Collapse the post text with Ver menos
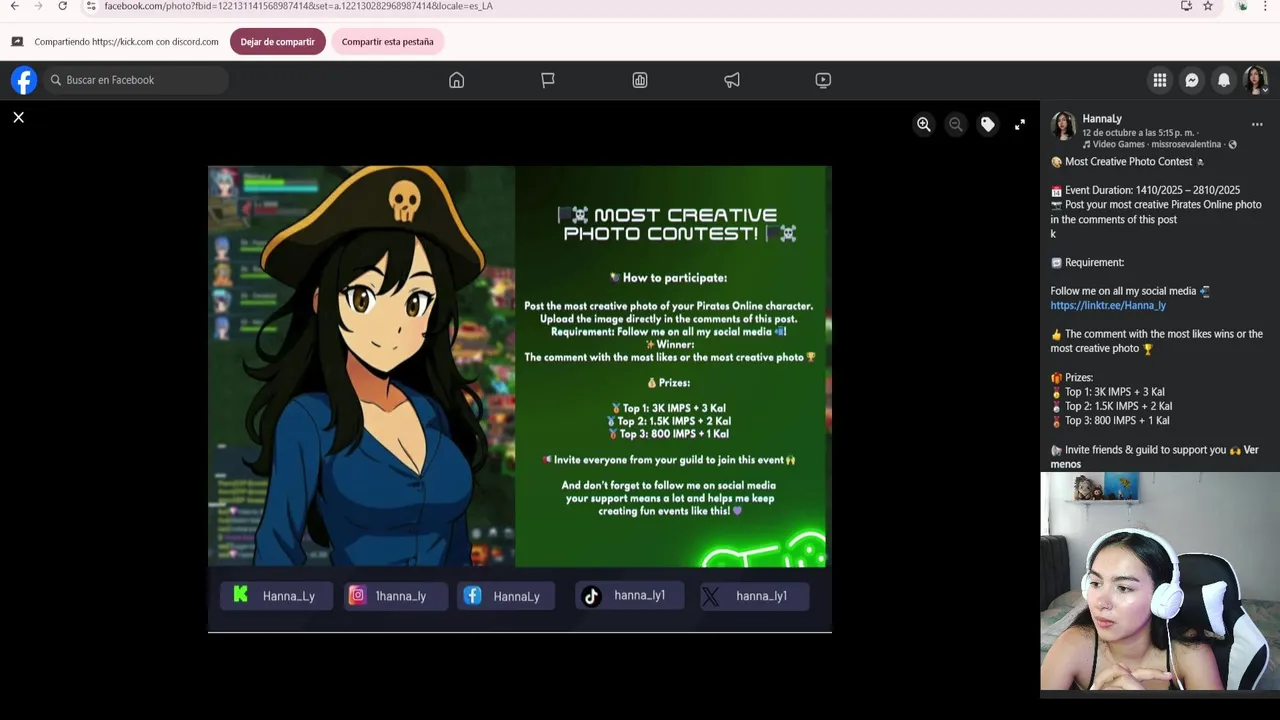Viewport: 1280px width, 720px height. 1154,457
